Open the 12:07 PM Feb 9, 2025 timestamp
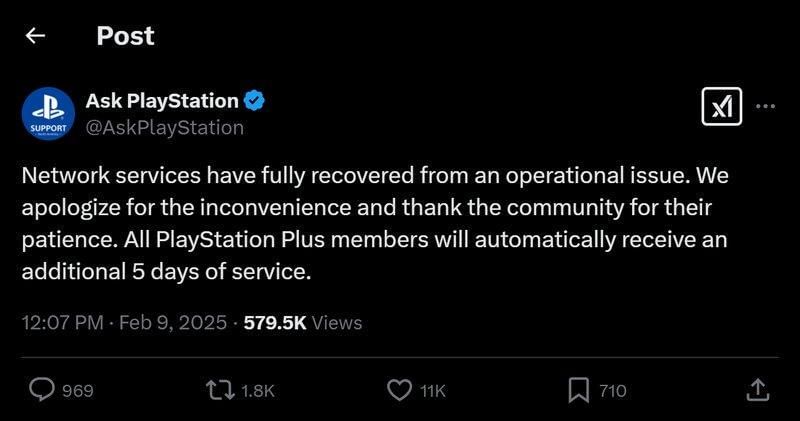 (x=125, y=323)
